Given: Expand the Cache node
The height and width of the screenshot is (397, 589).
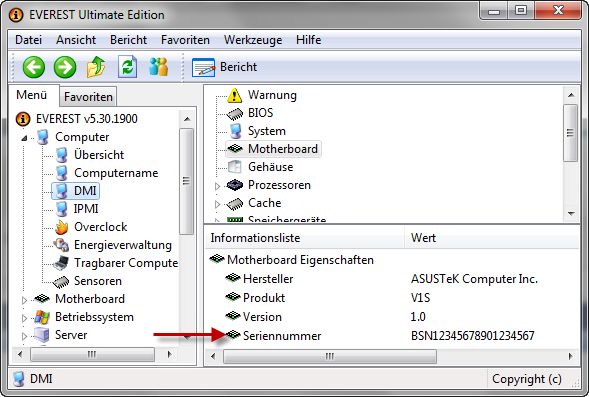Looking at the screenshot, I should click(217, 204).
